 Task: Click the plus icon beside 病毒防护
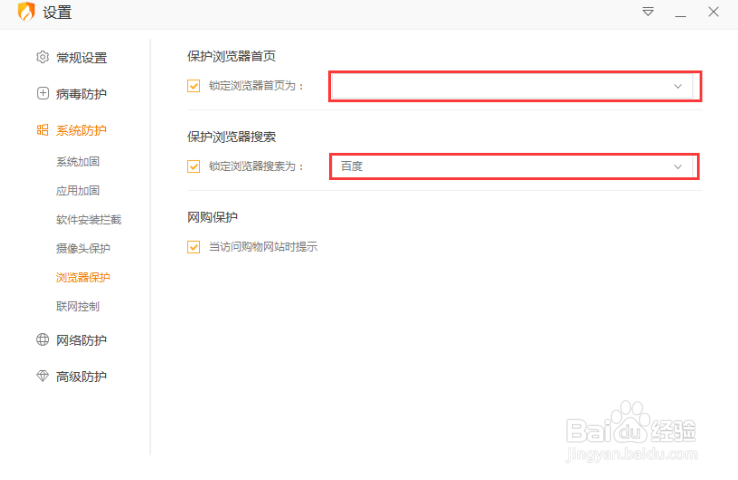42,94
